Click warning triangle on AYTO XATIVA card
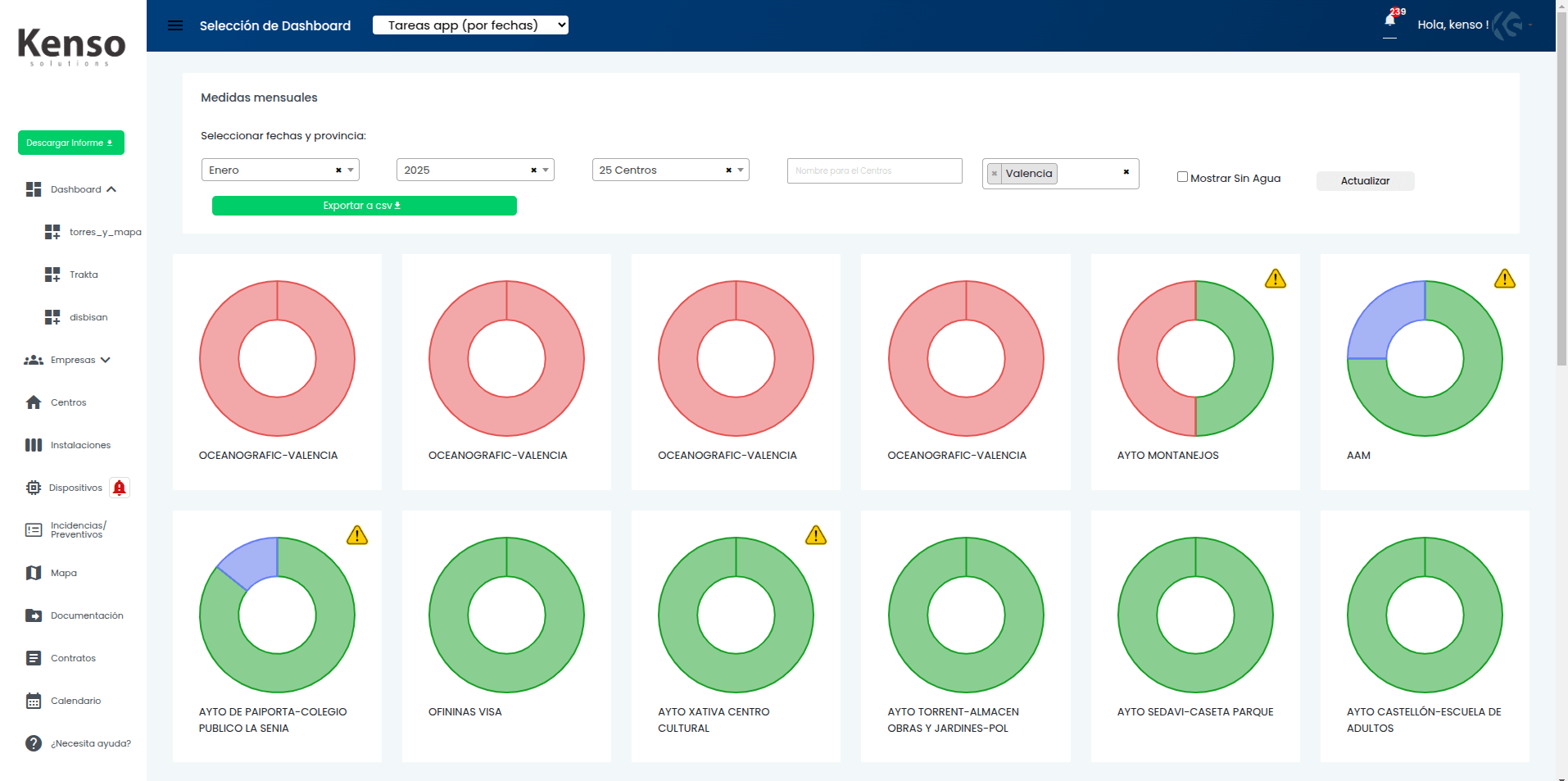This screenshot has height=781, width=1568. (x=816, y=535)
